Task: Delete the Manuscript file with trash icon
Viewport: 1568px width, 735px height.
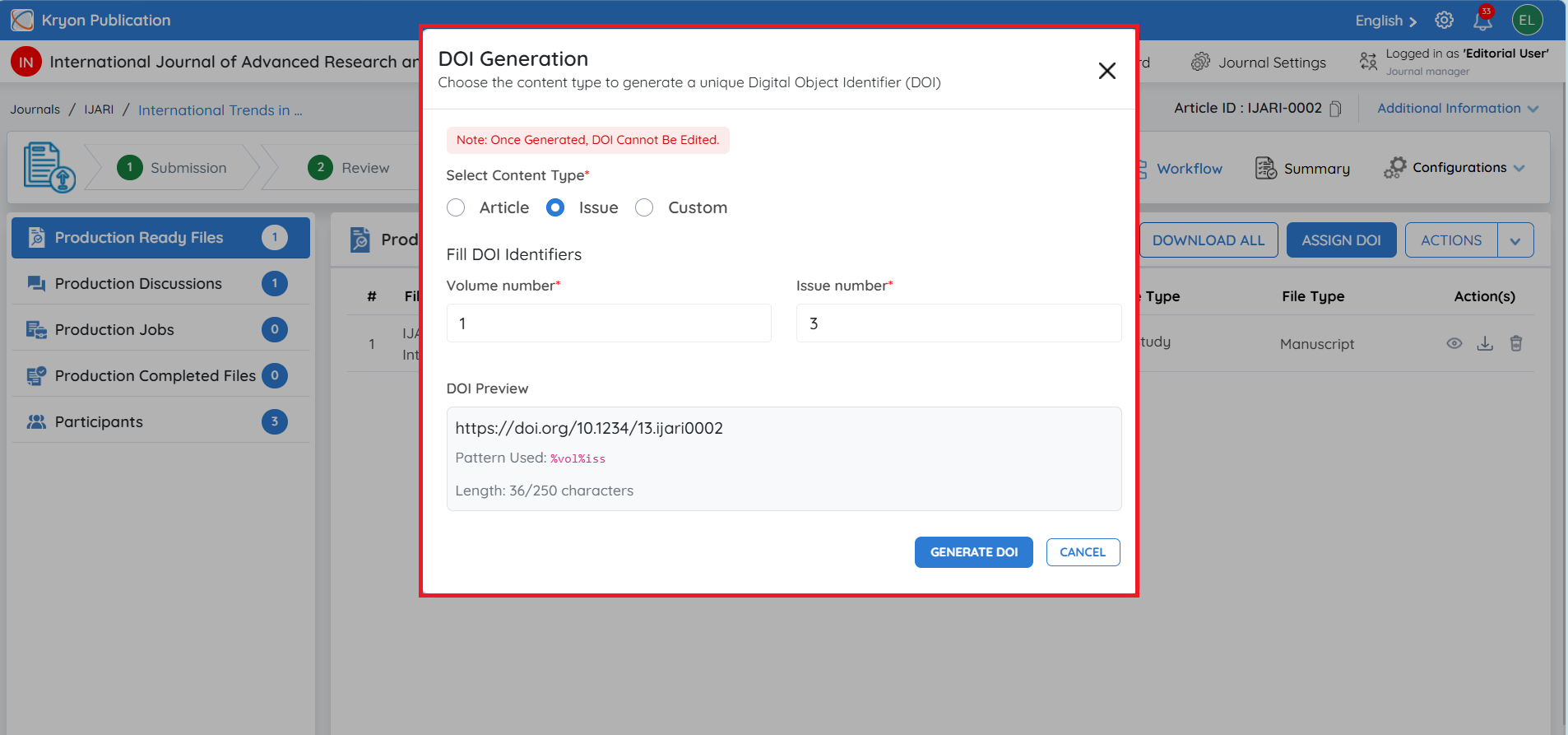Action: pyautogui.click(x=1516, y=343)
